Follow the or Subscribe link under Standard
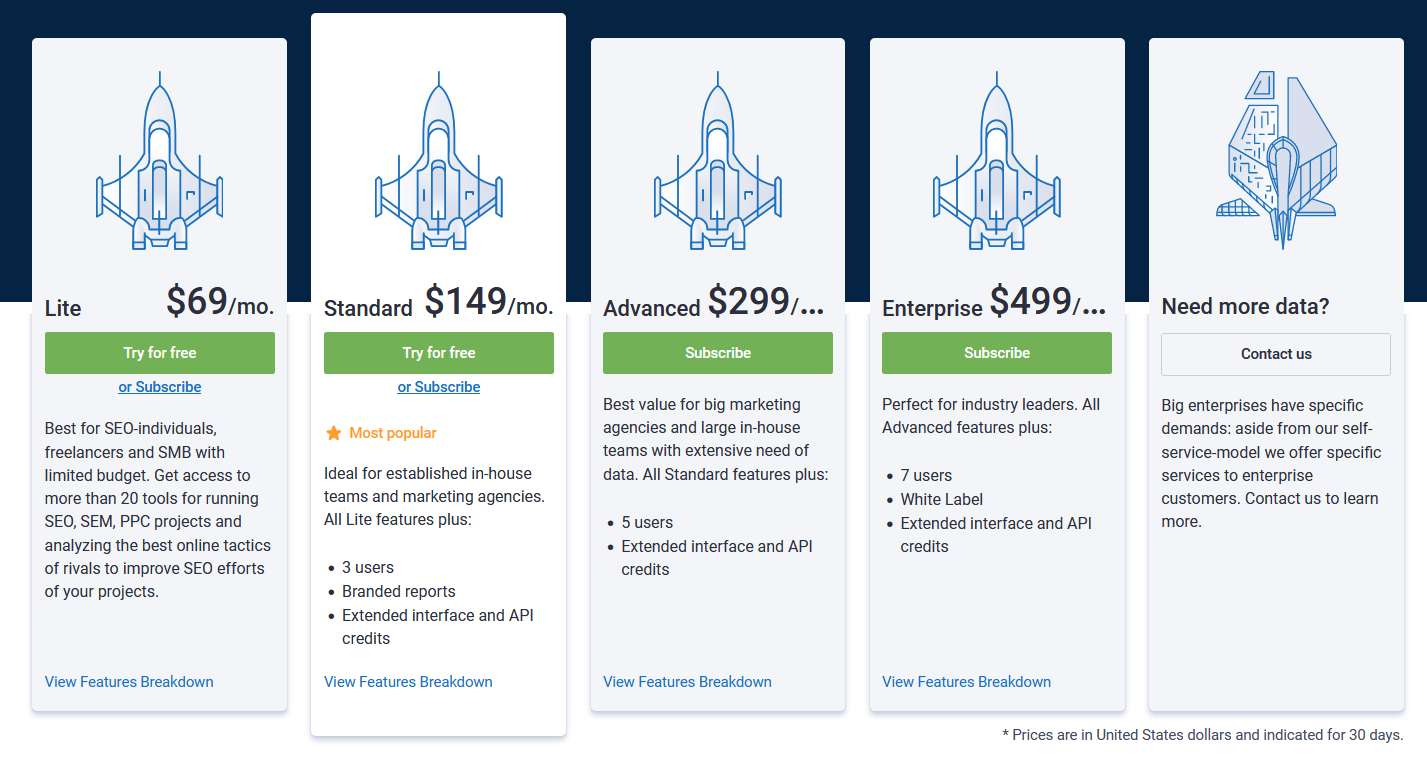This screenshot has height=761, width=1427. [x=439, y=387]
